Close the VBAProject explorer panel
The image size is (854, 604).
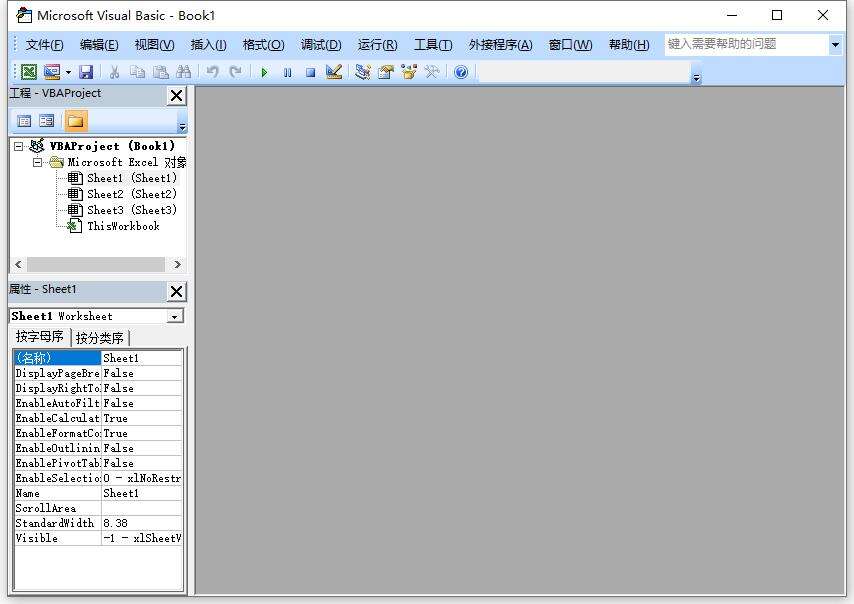tap(176, 96)
